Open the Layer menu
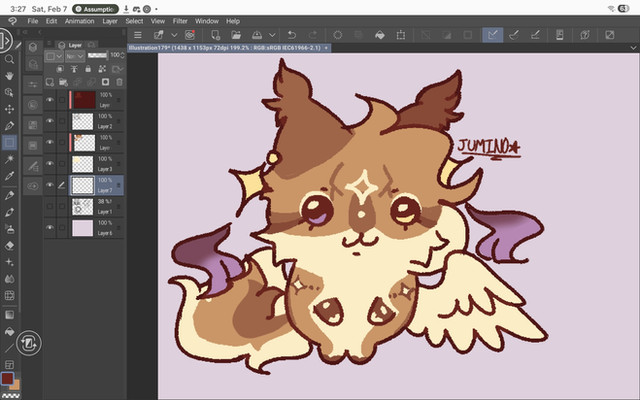This screenshot has height=400, width=640. [110, 21]
